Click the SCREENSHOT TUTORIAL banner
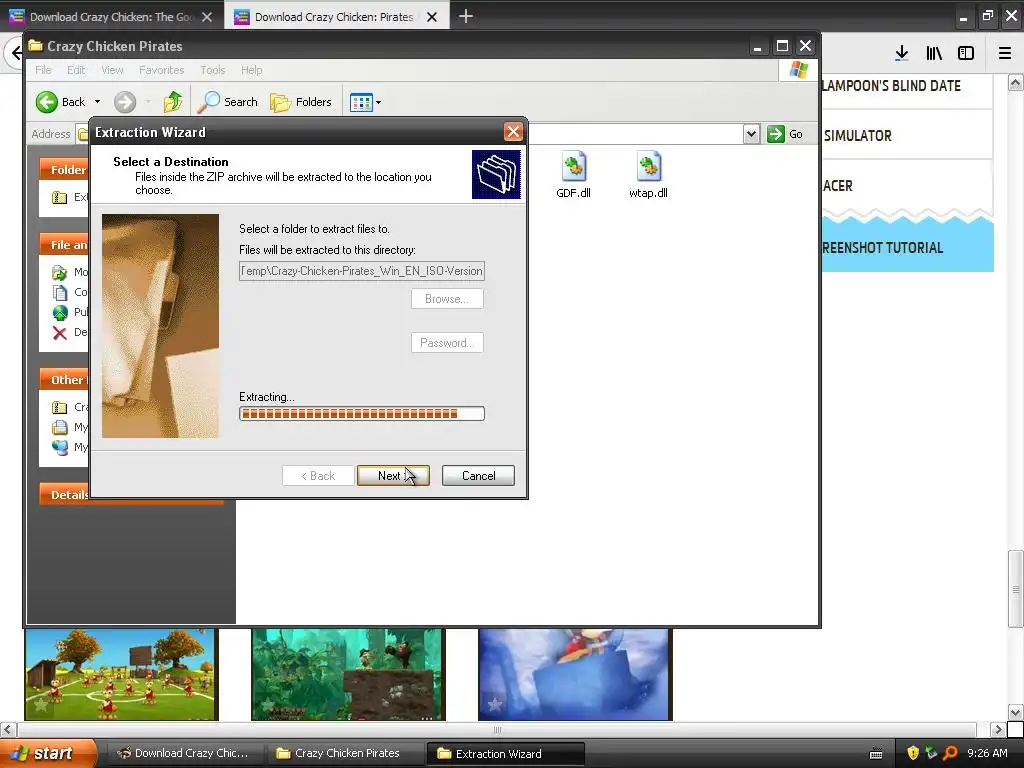This screenshot has width=1024, height=768. pyautogui.click(x=908, y=247)
